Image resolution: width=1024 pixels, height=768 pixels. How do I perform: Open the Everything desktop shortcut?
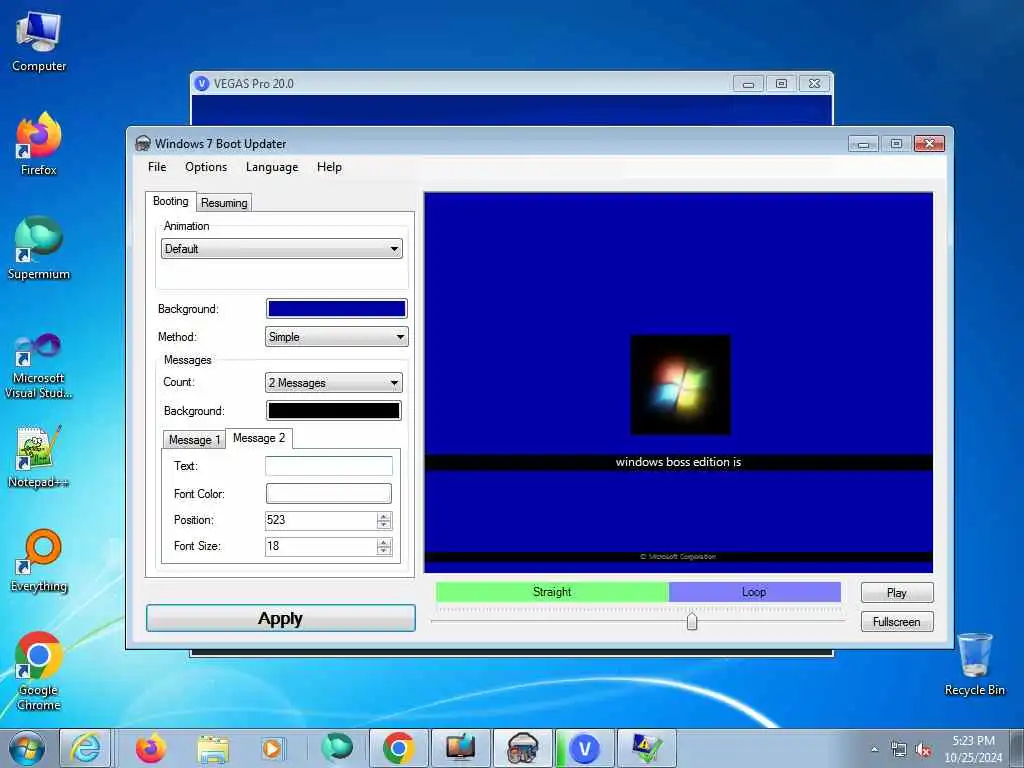tap(39, 560)
